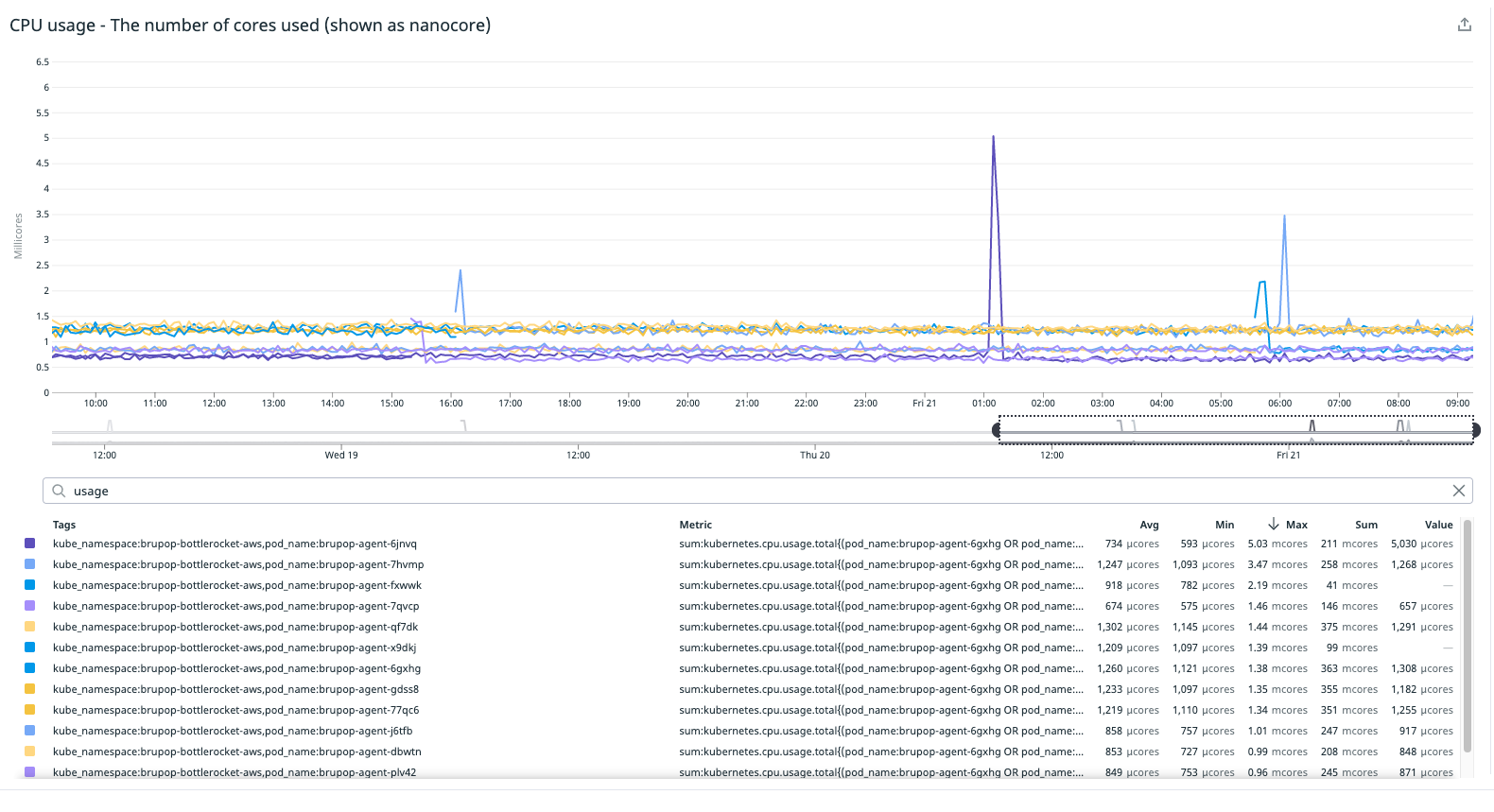Click the 1,302 µcores Avg value
The image size is (1494, 812).
(1128, 627)
